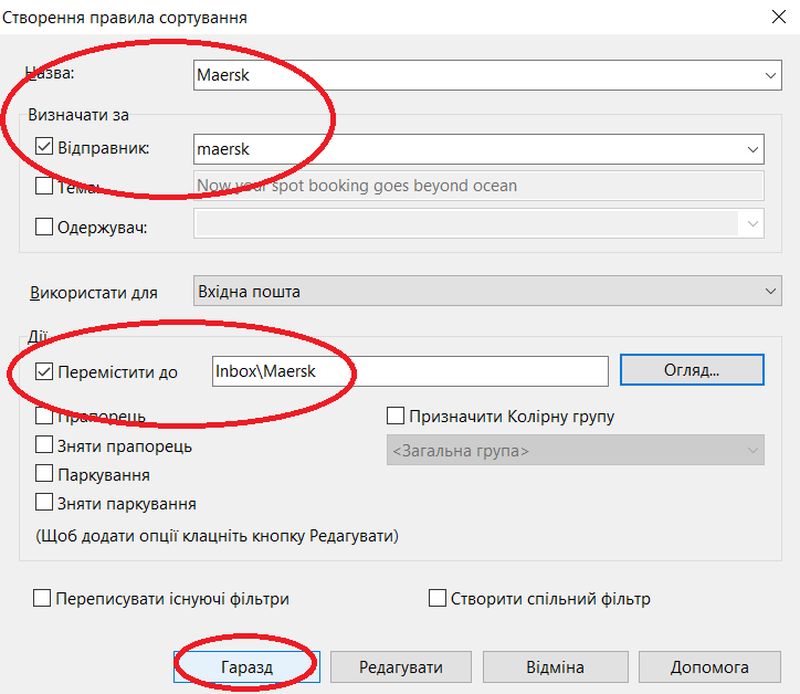The width and height of the screenshot is (800, 694).
Task: Enable the Одержувач checkbox
Action: (44, 226)
